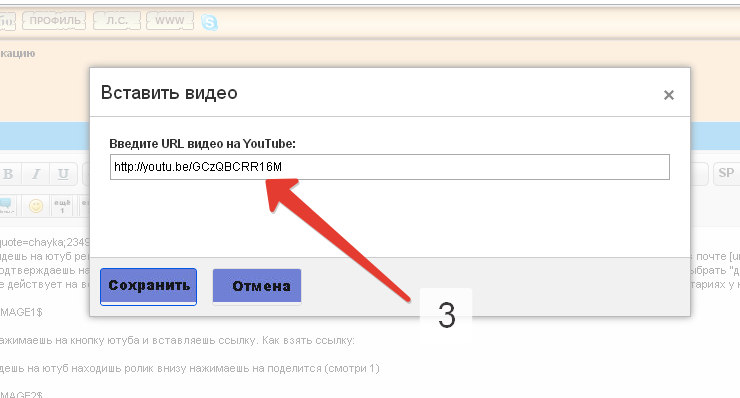Open the smiley emoticon icon in editor
The image size is (740, 398).
[x=36, y=206]
